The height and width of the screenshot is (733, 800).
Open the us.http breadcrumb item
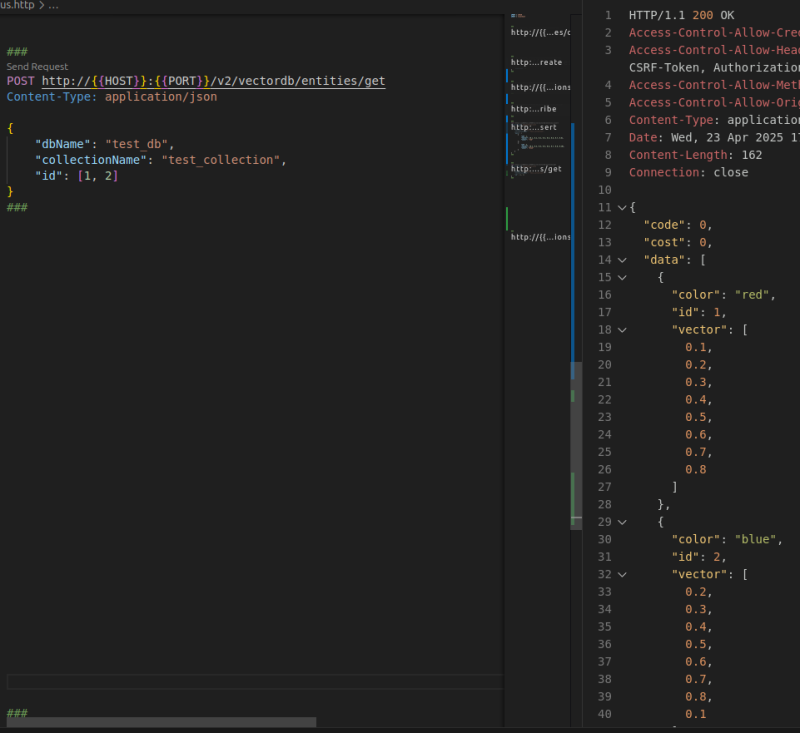click(17, 6)
